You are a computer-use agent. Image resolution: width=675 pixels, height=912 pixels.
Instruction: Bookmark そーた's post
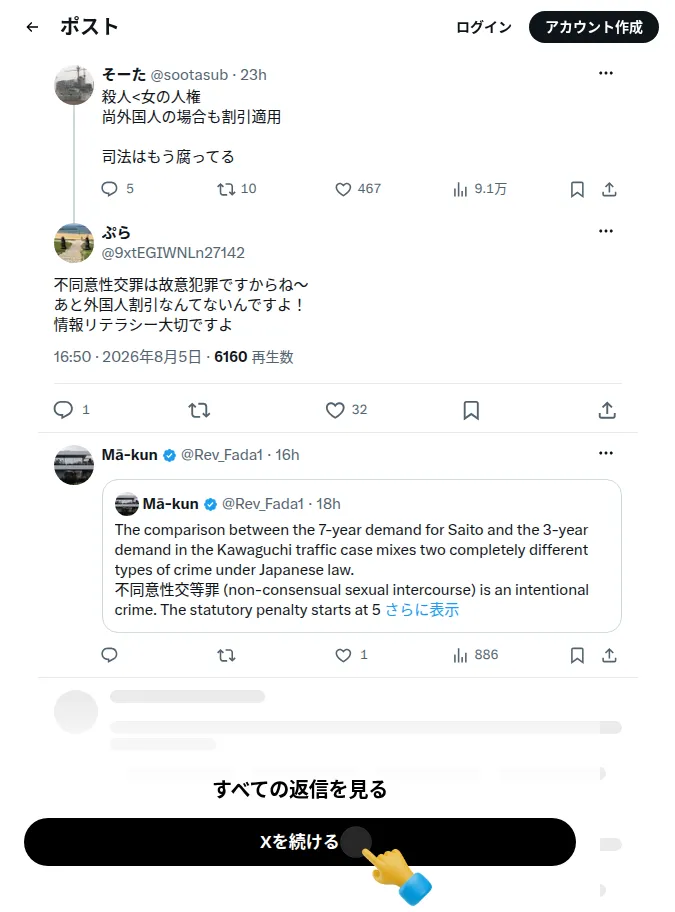[577, 189]
